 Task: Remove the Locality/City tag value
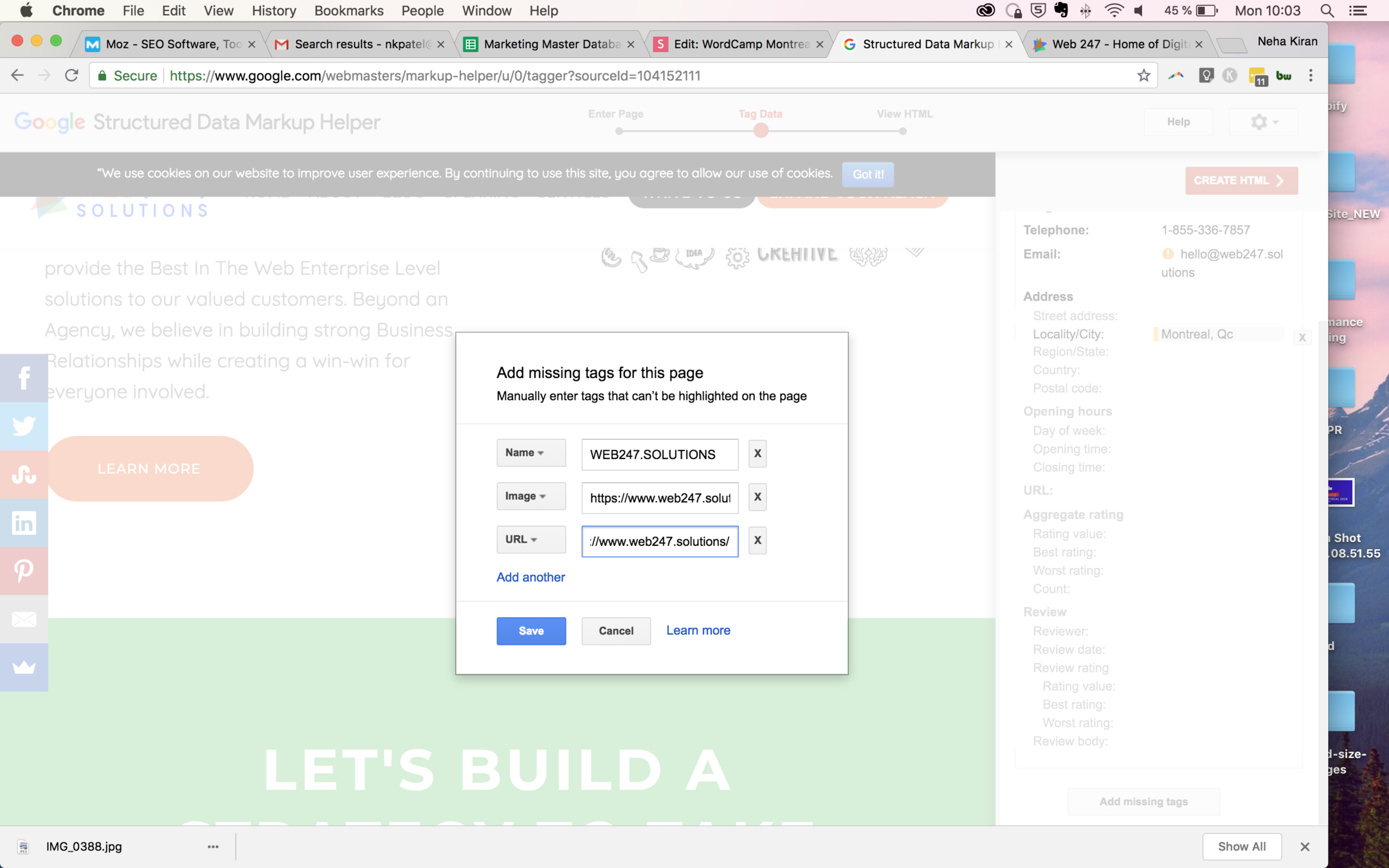point(1302,338)
